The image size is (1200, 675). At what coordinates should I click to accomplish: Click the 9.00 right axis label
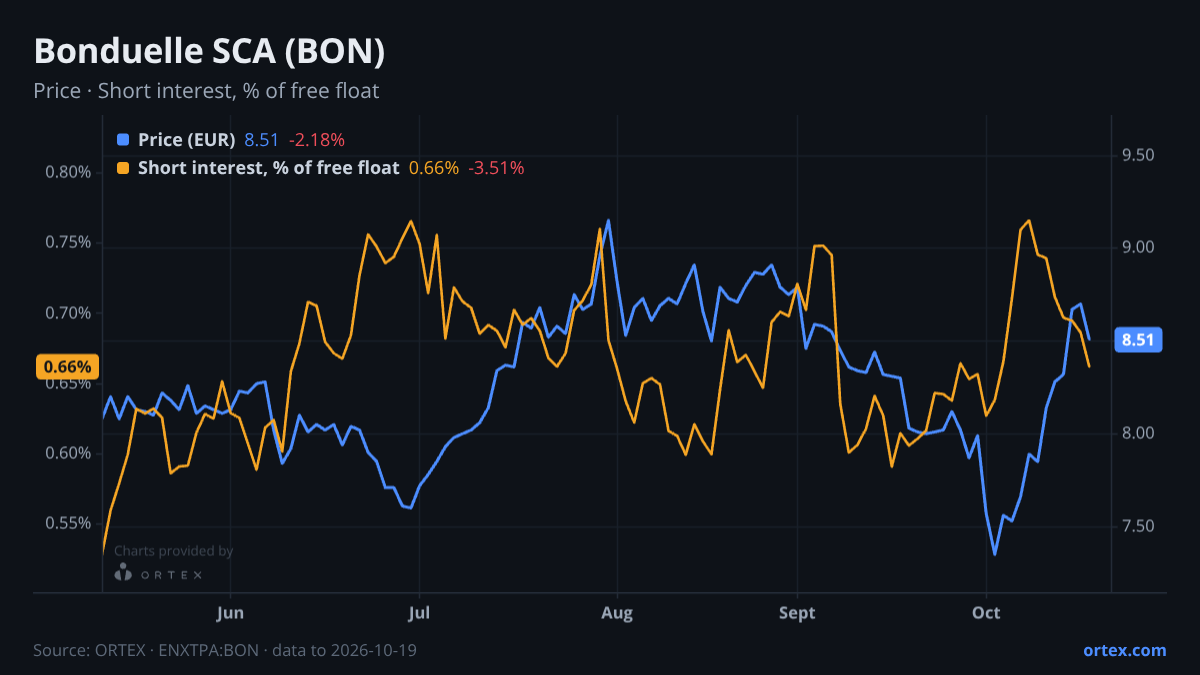(1138, 248)
